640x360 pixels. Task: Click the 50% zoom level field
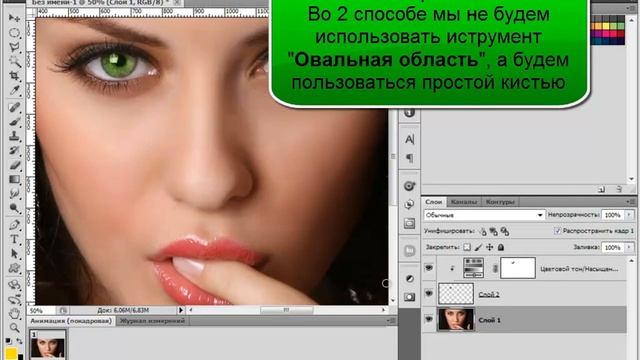[x=41, y=310]
